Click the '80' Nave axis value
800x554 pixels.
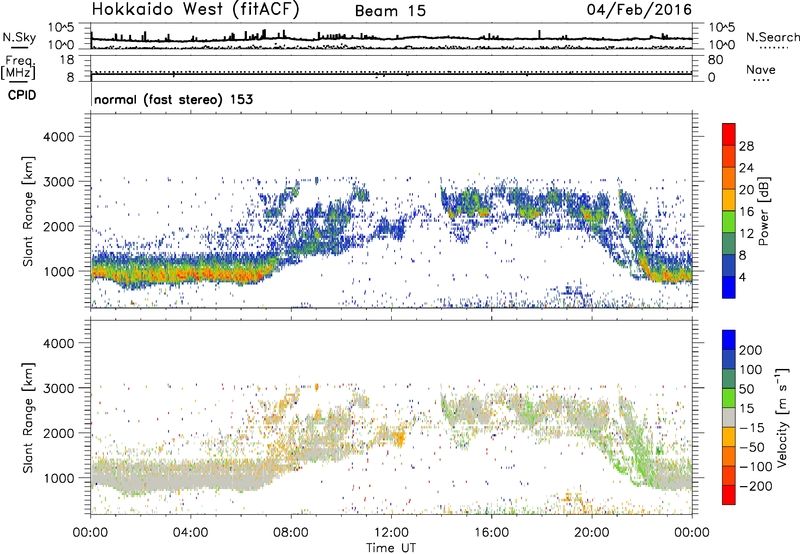tap(715, 60)
